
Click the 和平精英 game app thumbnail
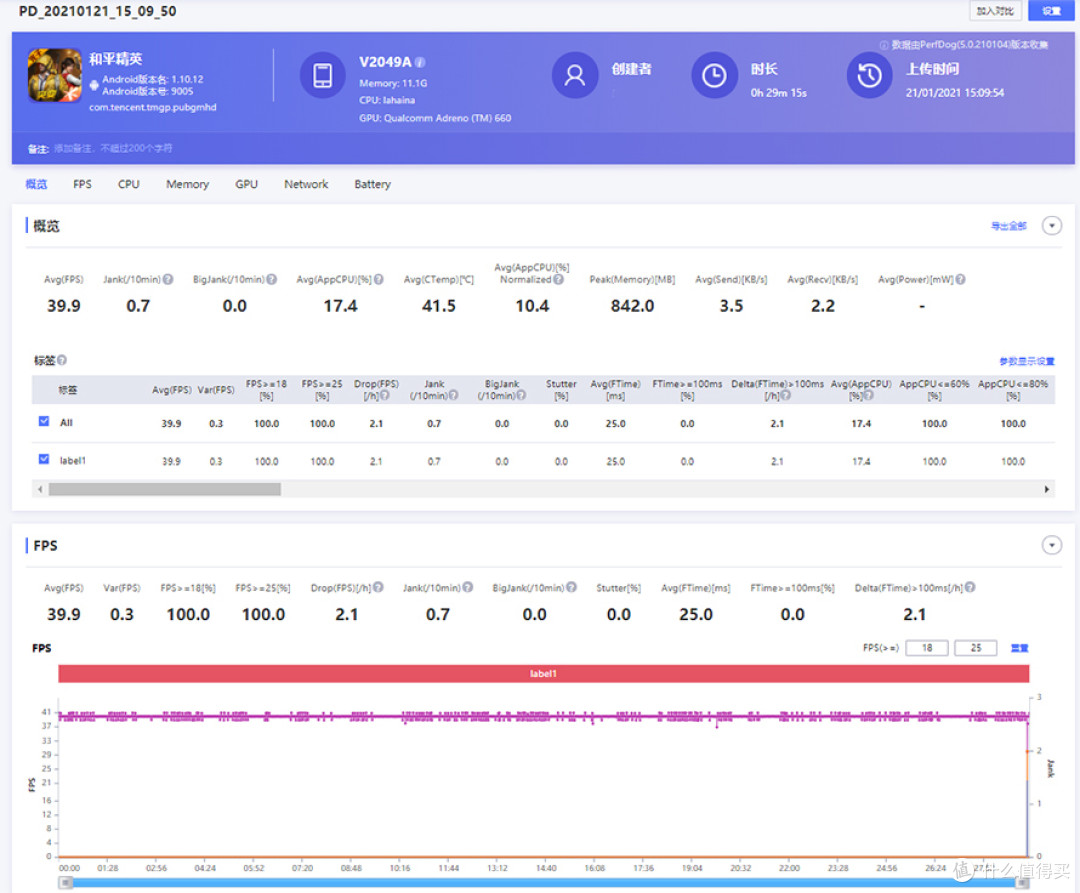tap(54, 75)
